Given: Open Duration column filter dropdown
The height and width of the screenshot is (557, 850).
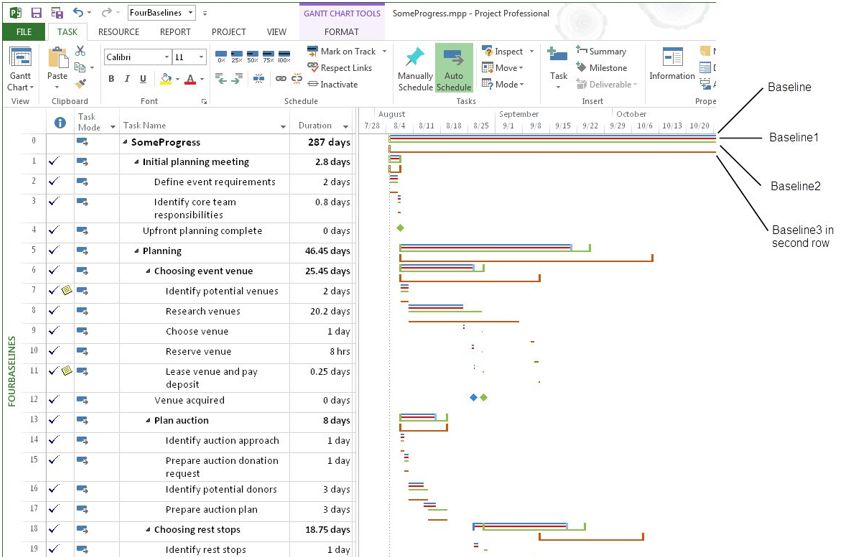Looking at the screenshot, I should pyautogui.click(x=345, y=126).
